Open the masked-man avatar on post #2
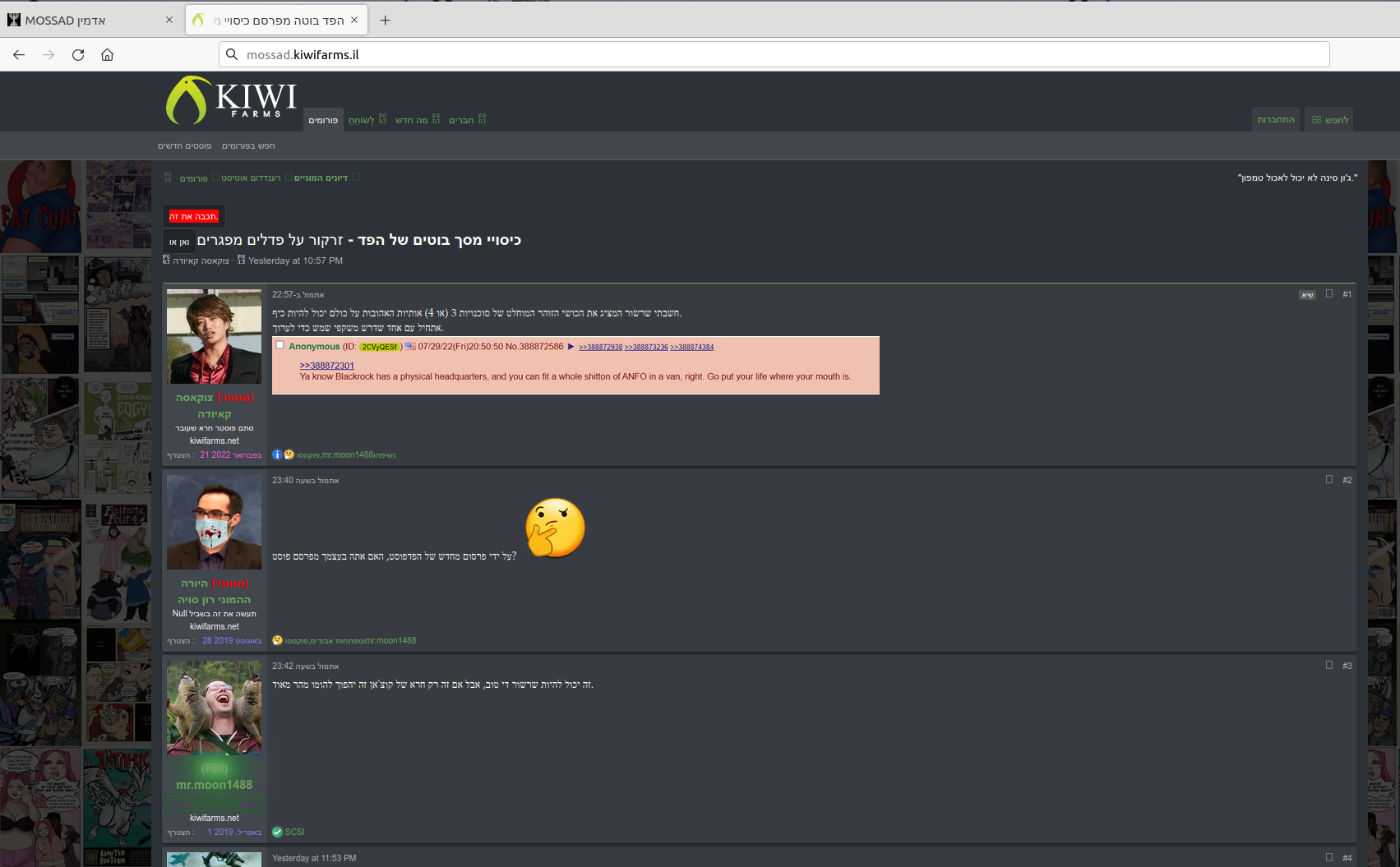Viewport: 1400px width, 867px height. tap(214, 522)
